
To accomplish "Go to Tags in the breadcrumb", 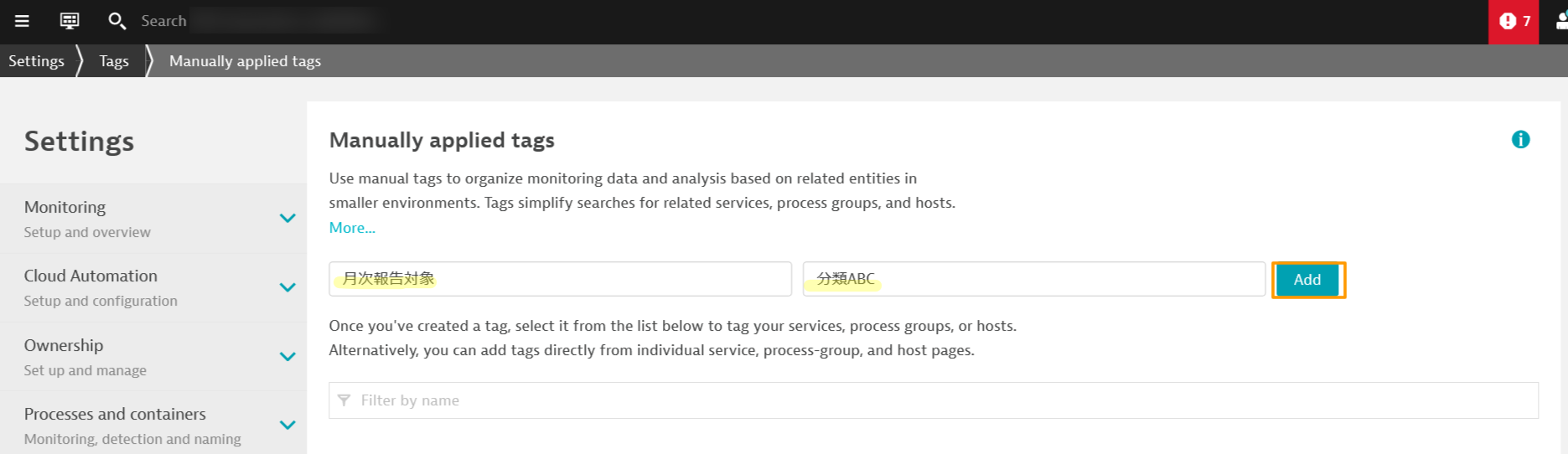I will (x=114, y=61).
